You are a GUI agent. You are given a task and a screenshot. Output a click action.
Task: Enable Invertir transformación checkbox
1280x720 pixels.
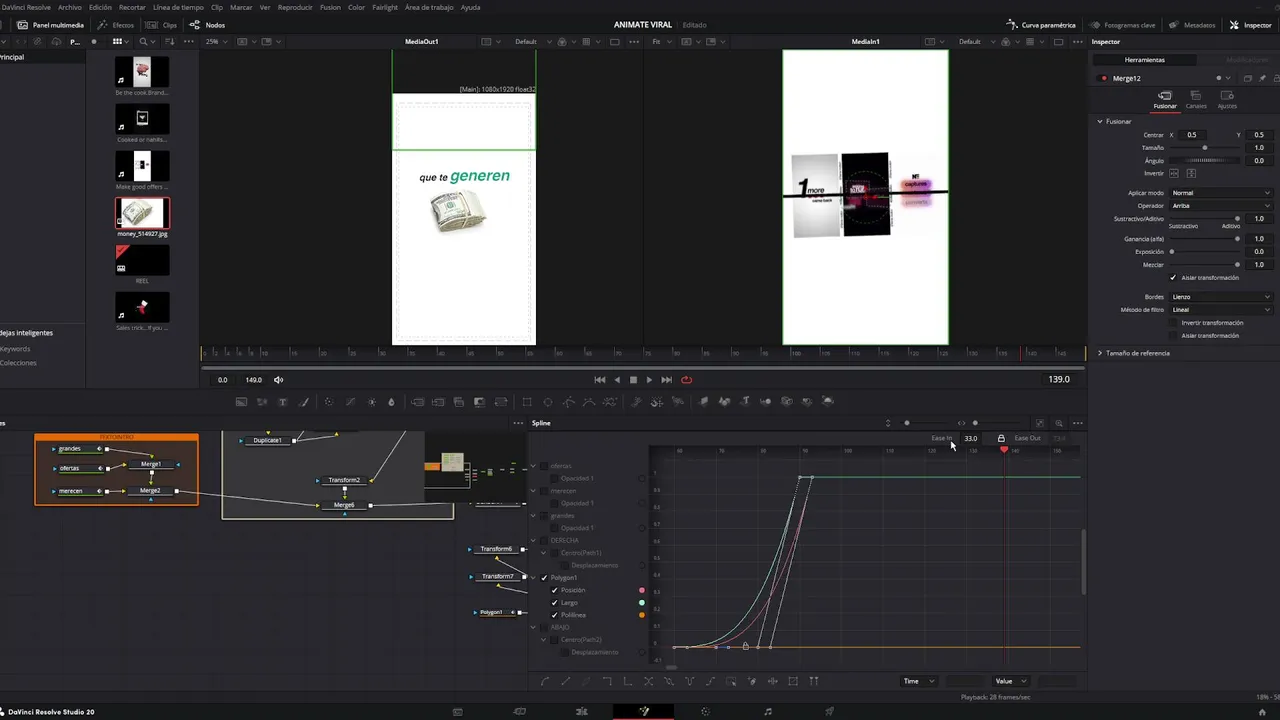tap(1173, 323)
